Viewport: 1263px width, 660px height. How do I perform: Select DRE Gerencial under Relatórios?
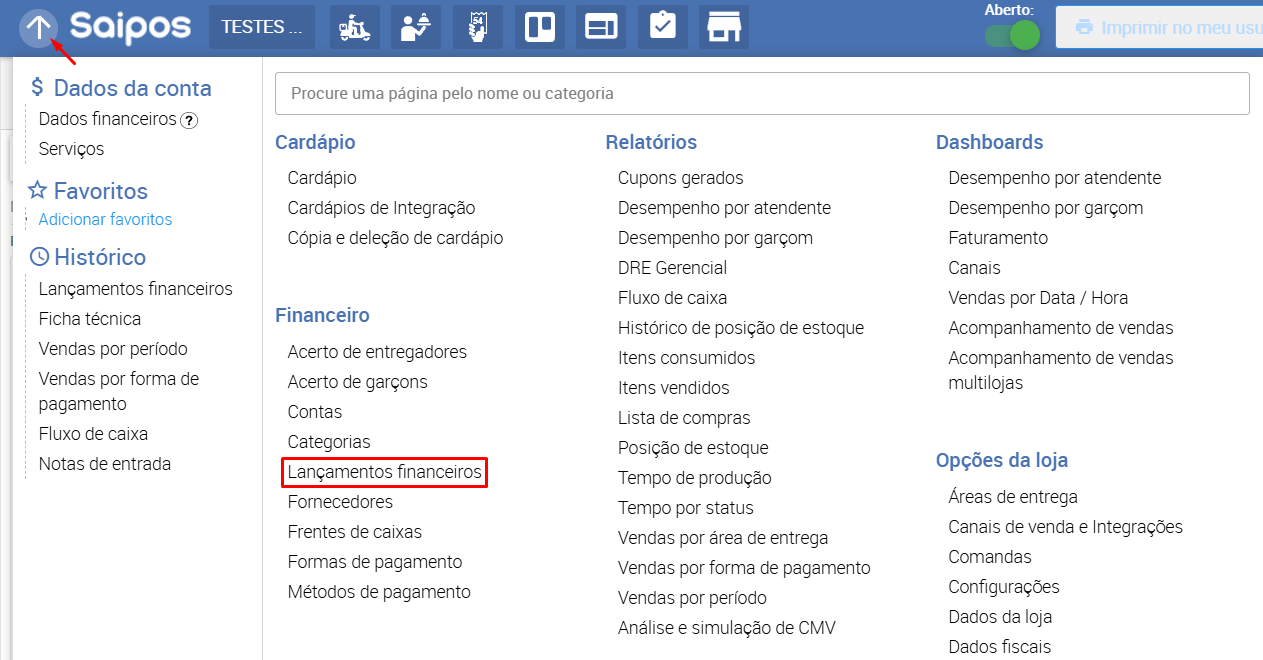(x=672, y=268)
